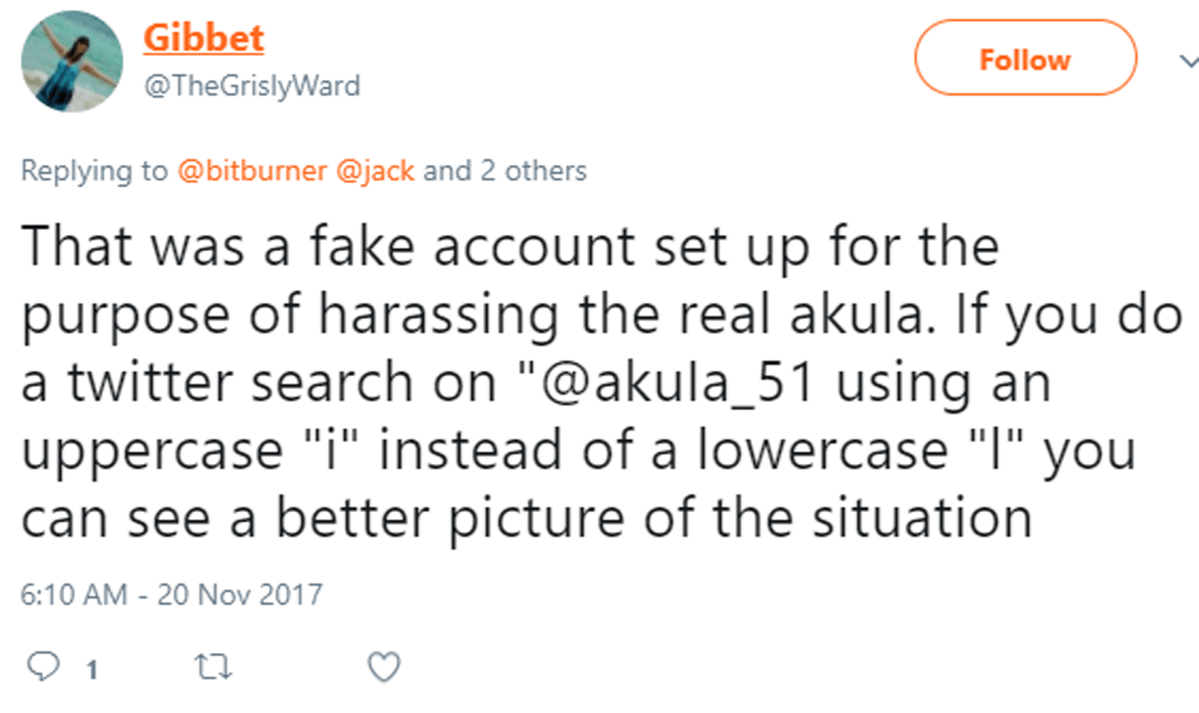Open the @bitburner mention link
Image resolution: width=1199 pixels, height=713 pixels.
coord(251,171)
